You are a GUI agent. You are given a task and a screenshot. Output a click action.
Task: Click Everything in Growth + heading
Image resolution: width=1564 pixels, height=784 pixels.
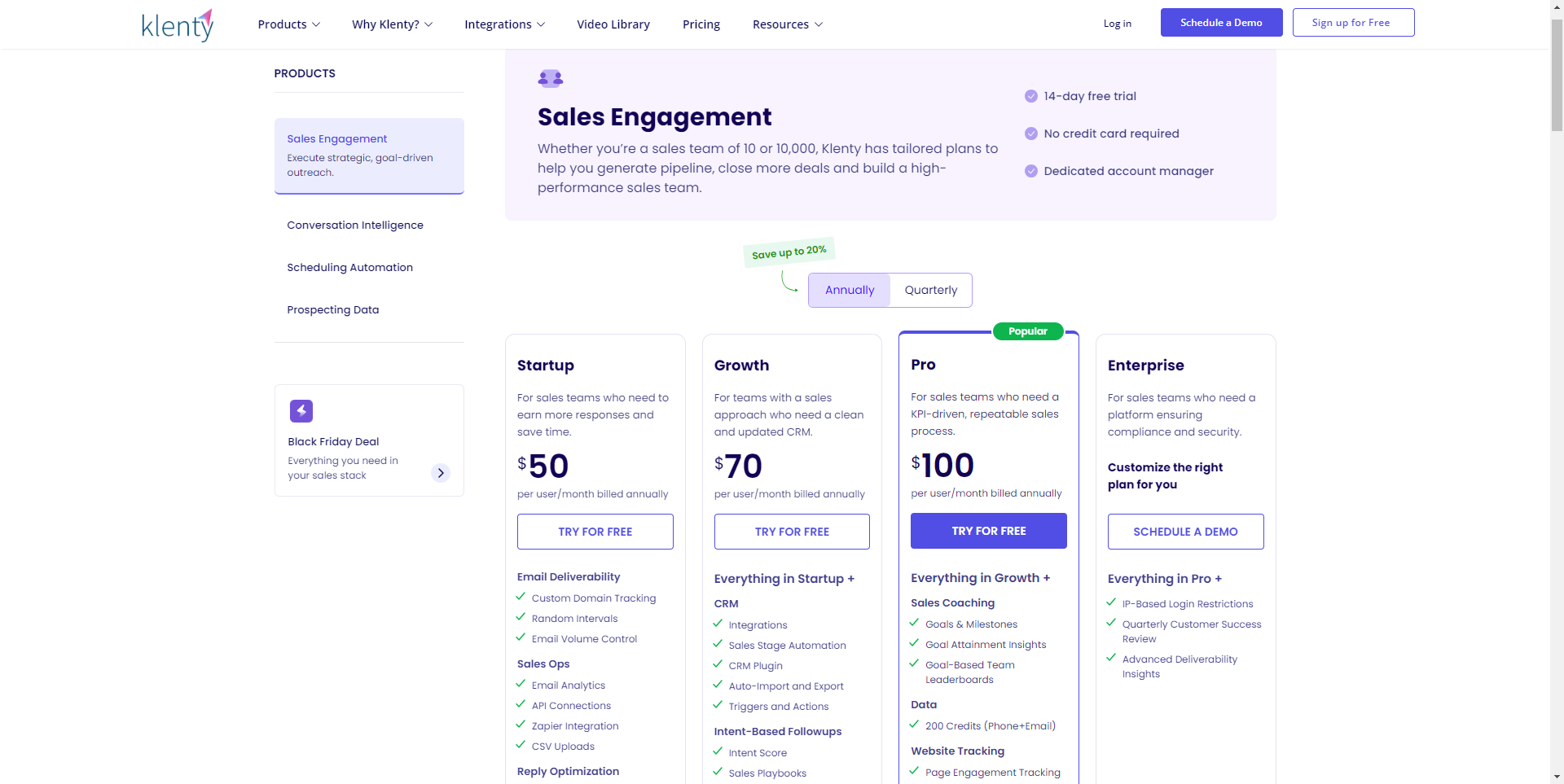click(981, 578)
